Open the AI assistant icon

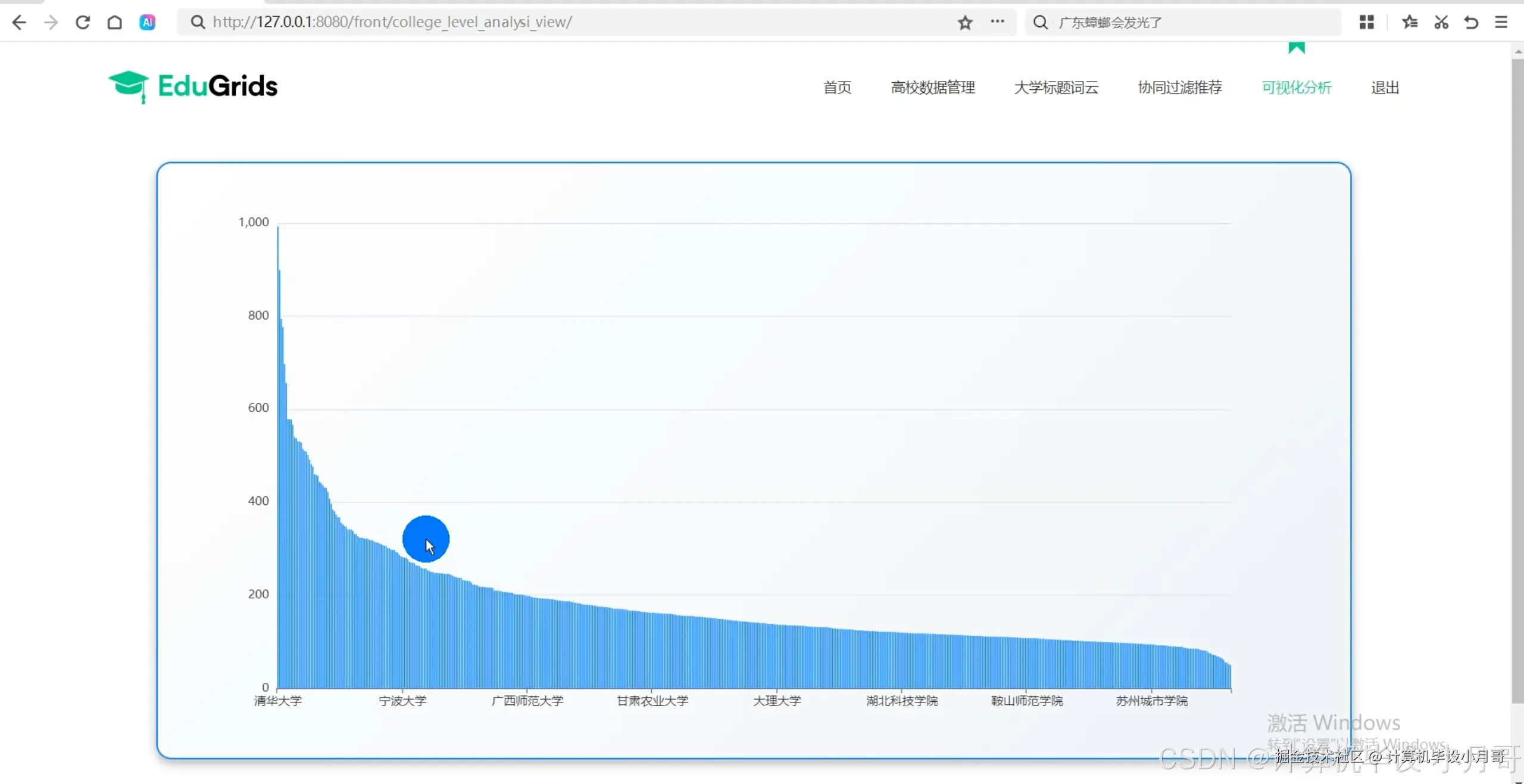[x=147, y=23]
